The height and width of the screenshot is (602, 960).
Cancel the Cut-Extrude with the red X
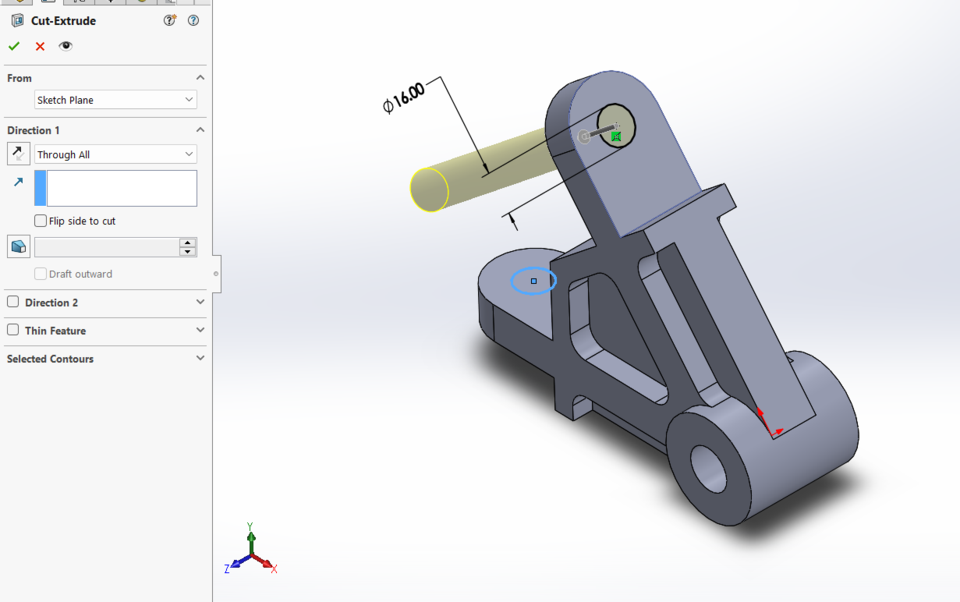[x=39, y=46]
